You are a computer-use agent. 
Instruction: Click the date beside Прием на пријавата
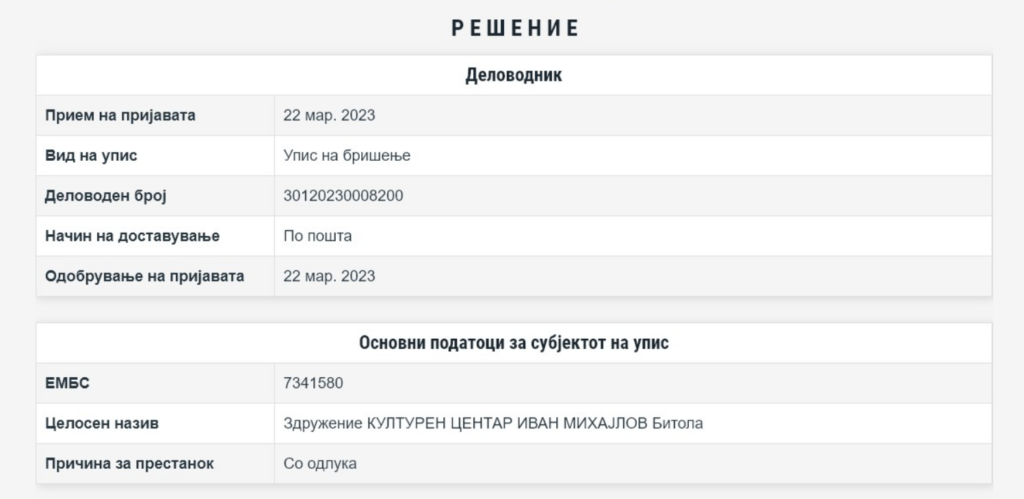click(x=329, y=115)
